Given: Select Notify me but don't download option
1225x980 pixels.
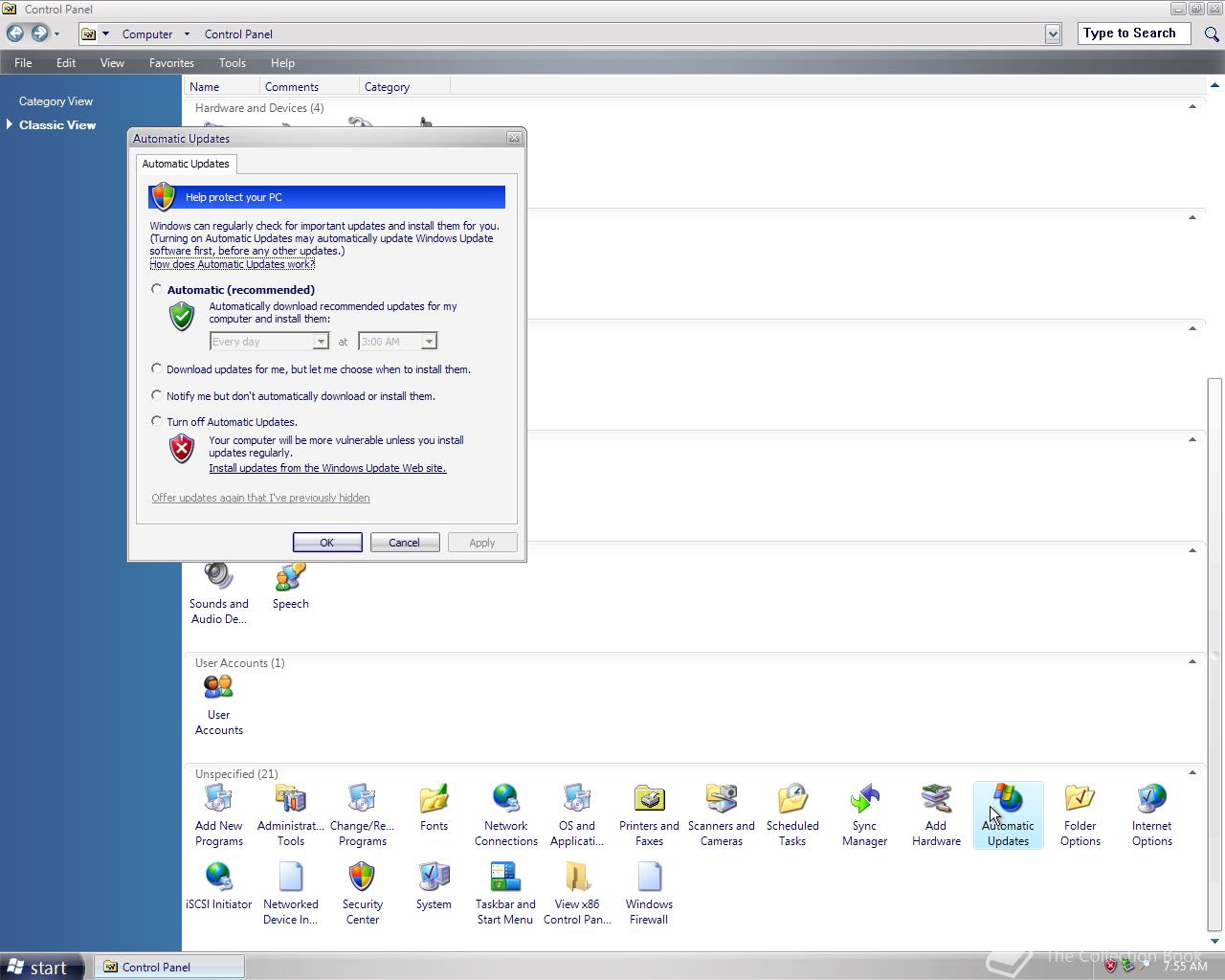Looking at the screenshot, I should [156, 395].
